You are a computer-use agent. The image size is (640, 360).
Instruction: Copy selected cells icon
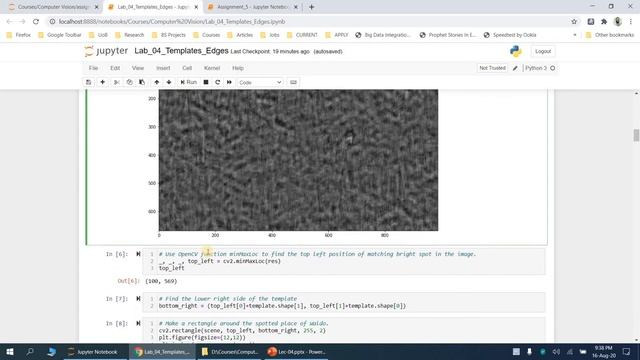[129, 82]
